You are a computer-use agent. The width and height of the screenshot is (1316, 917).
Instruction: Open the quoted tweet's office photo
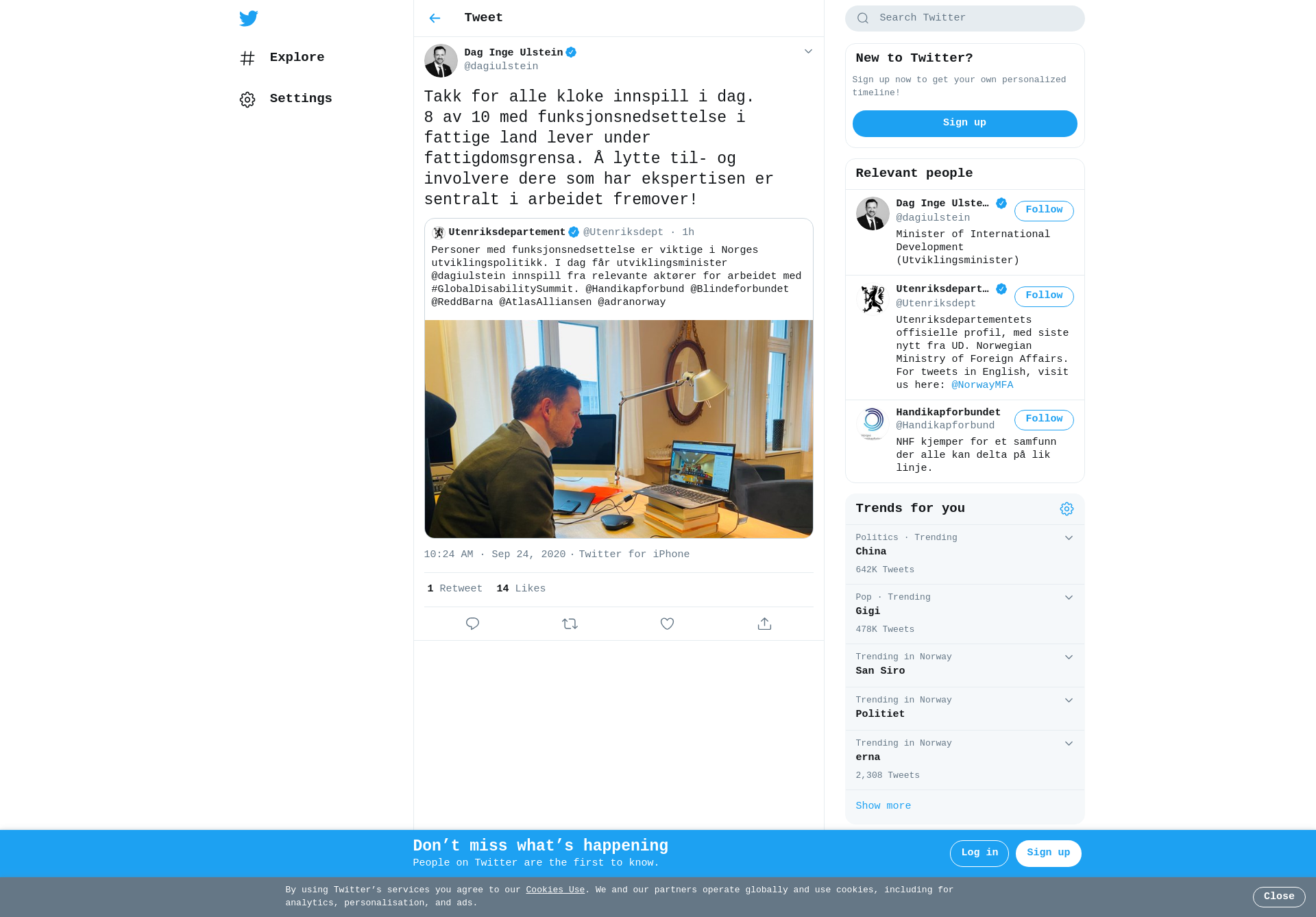[618, 429]
